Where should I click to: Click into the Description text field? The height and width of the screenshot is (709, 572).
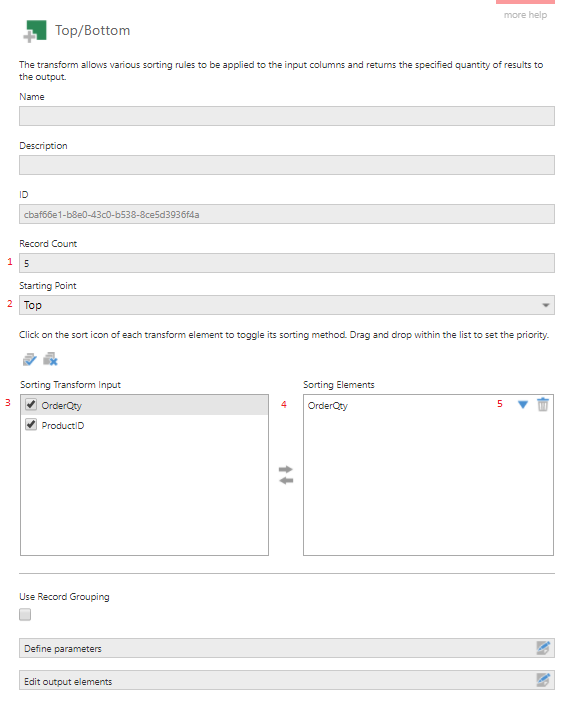click(287, 165)
